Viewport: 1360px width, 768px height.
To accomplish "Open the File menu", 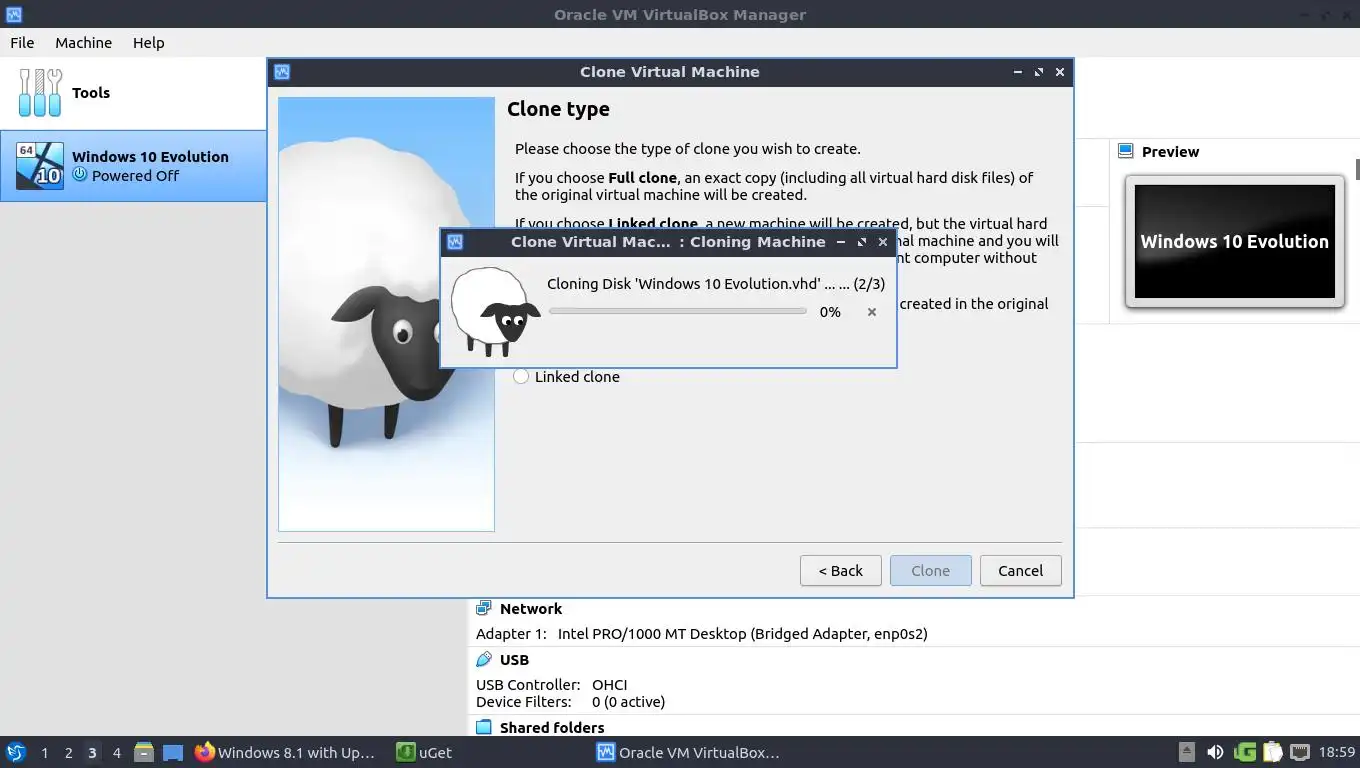I will coord(22,42).
